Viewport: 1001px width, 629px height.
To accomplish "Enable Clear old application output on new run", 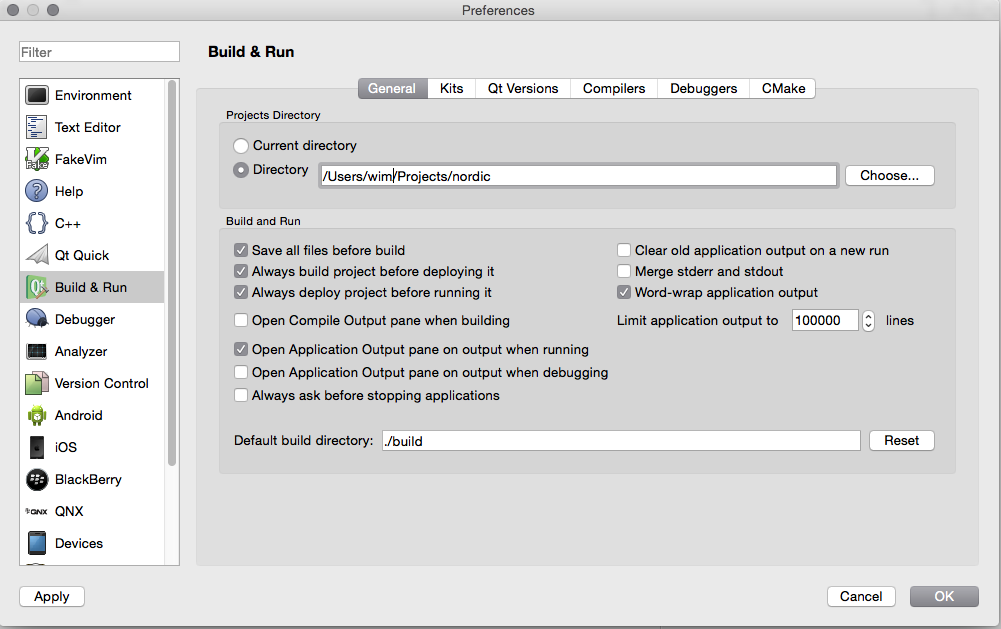I will [x=624, y=250].
